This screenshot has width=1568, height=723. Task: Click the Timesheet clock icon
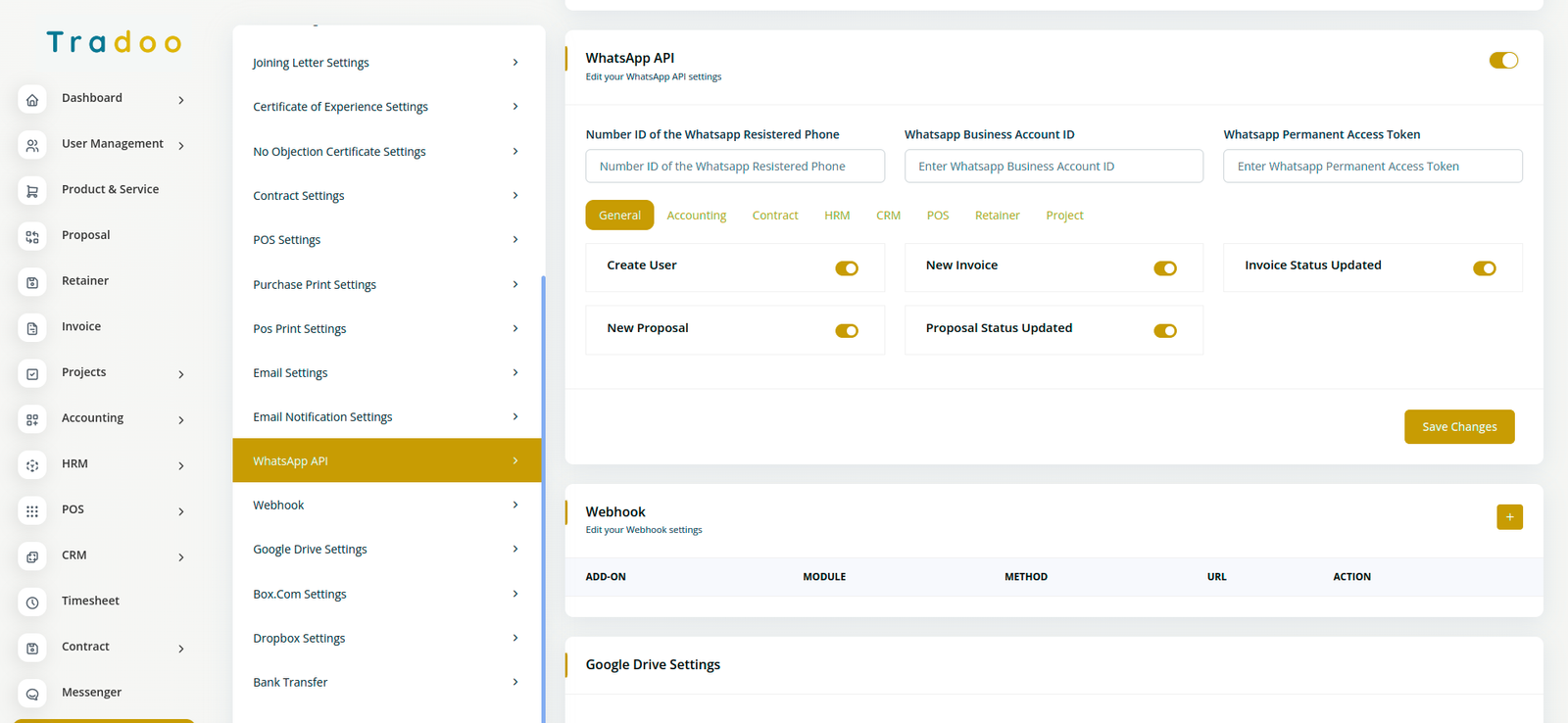click(x=32, y=602)
